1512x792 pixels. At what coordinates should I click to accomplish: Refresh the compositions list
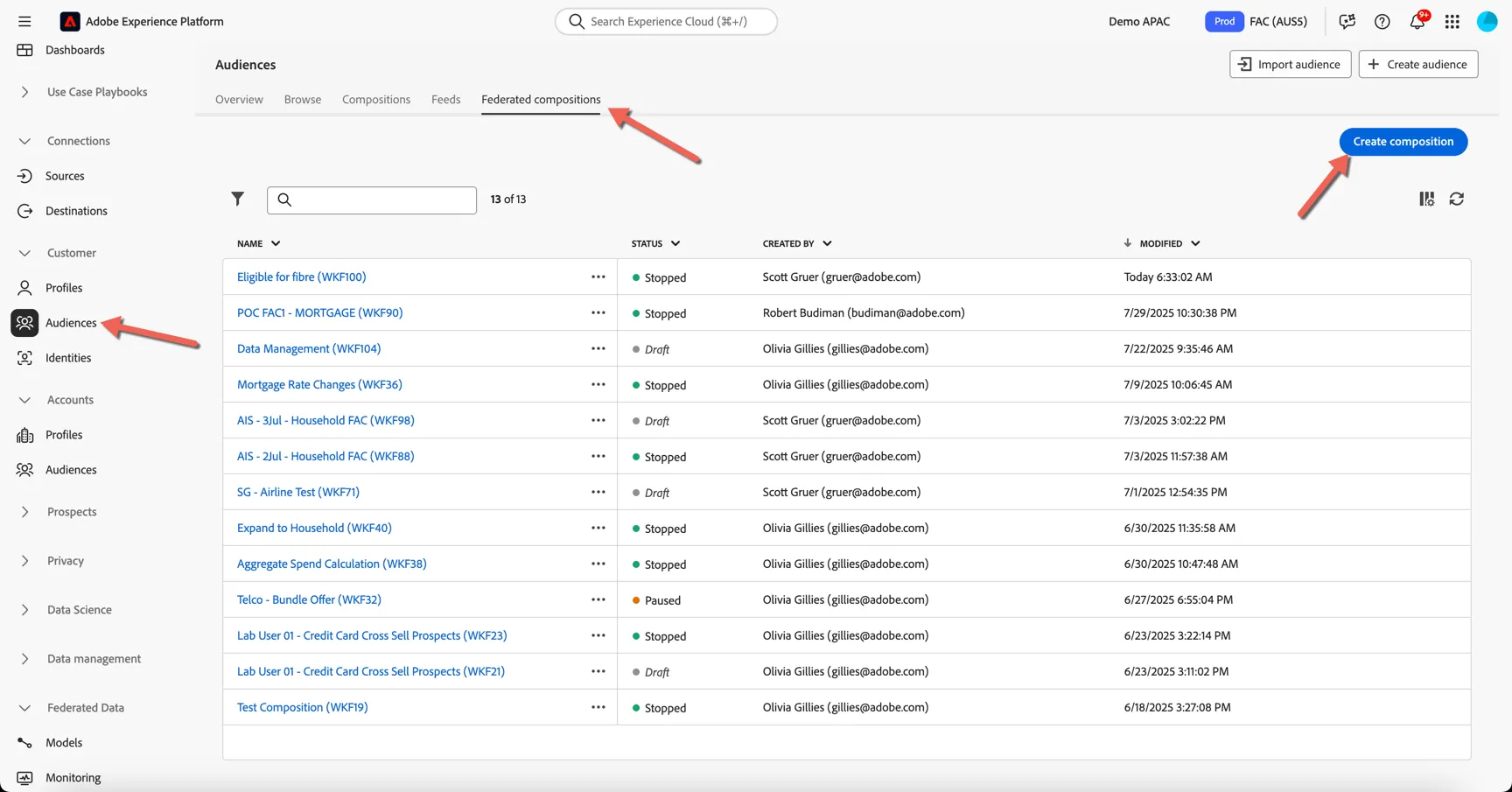(1457, 199)
